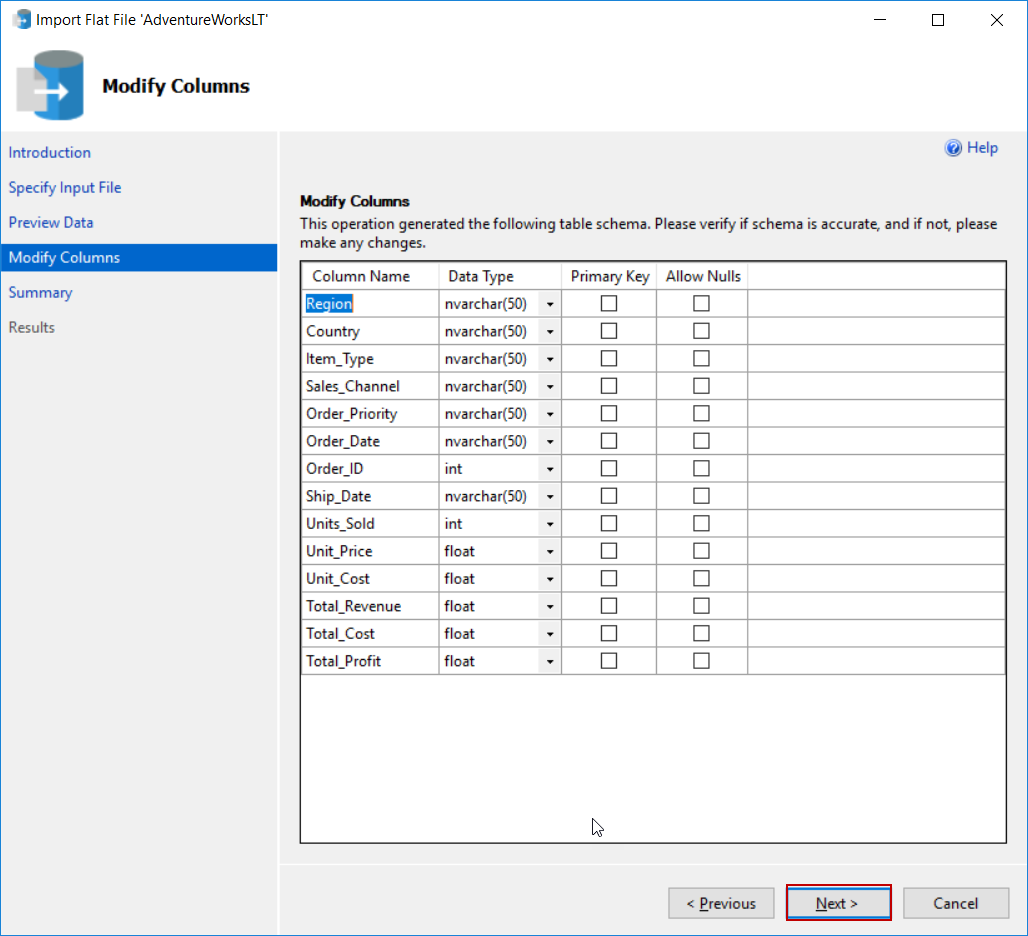1028x936 pixels.
Task: Click the app icon in title bar
Action: (x=21, y=19)
